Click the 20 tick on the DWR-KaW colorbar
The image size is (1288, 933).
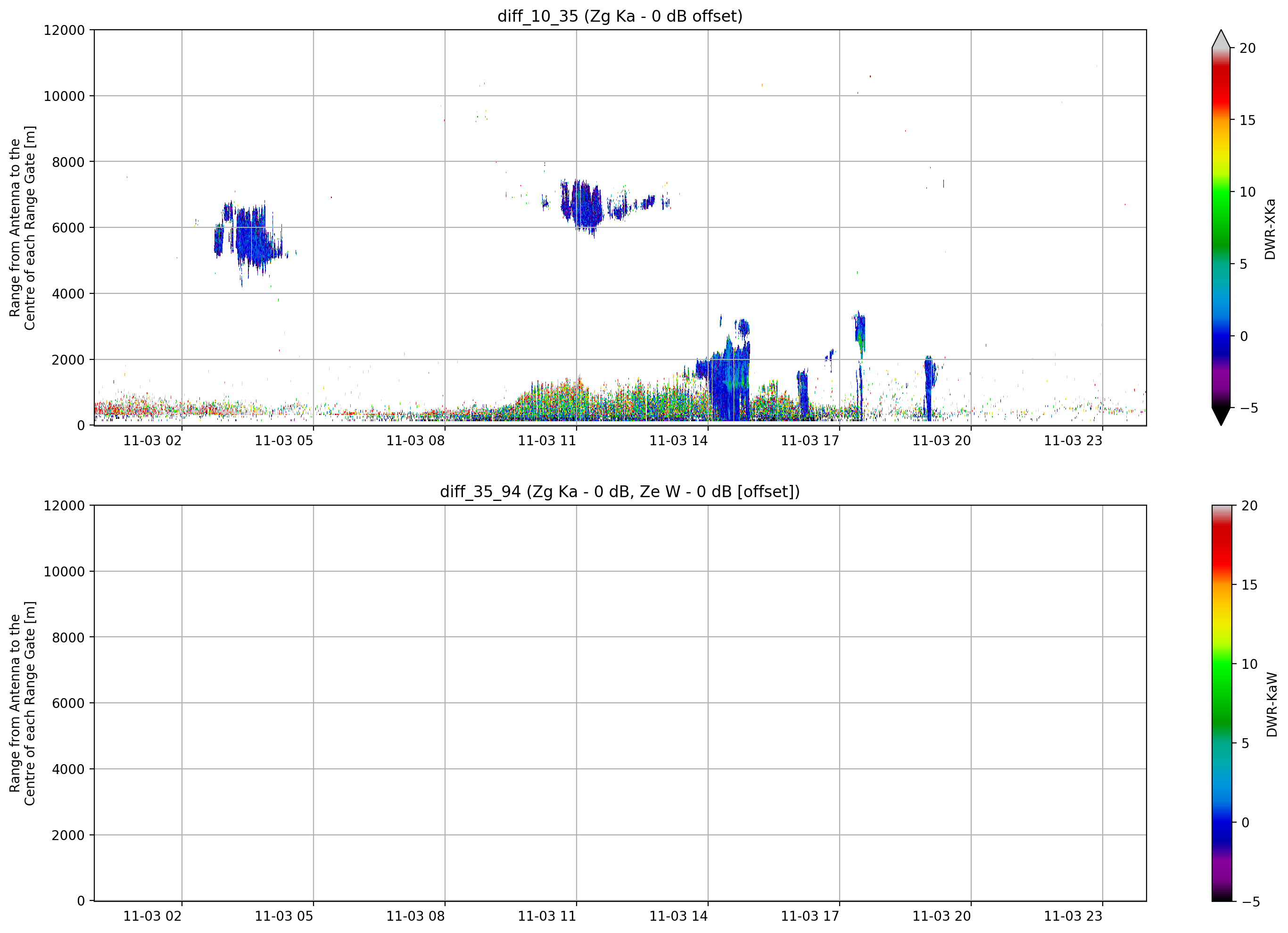(x=1249, y=506)
